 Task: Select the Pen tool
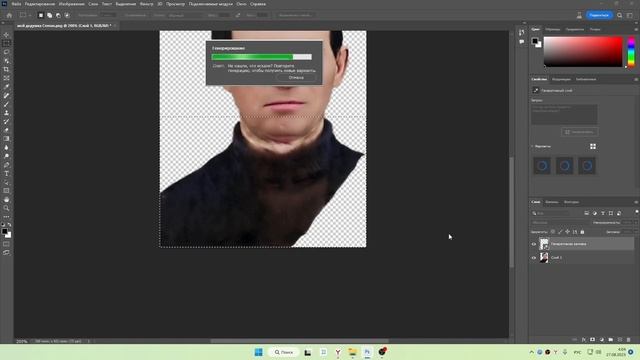(6, 165)
